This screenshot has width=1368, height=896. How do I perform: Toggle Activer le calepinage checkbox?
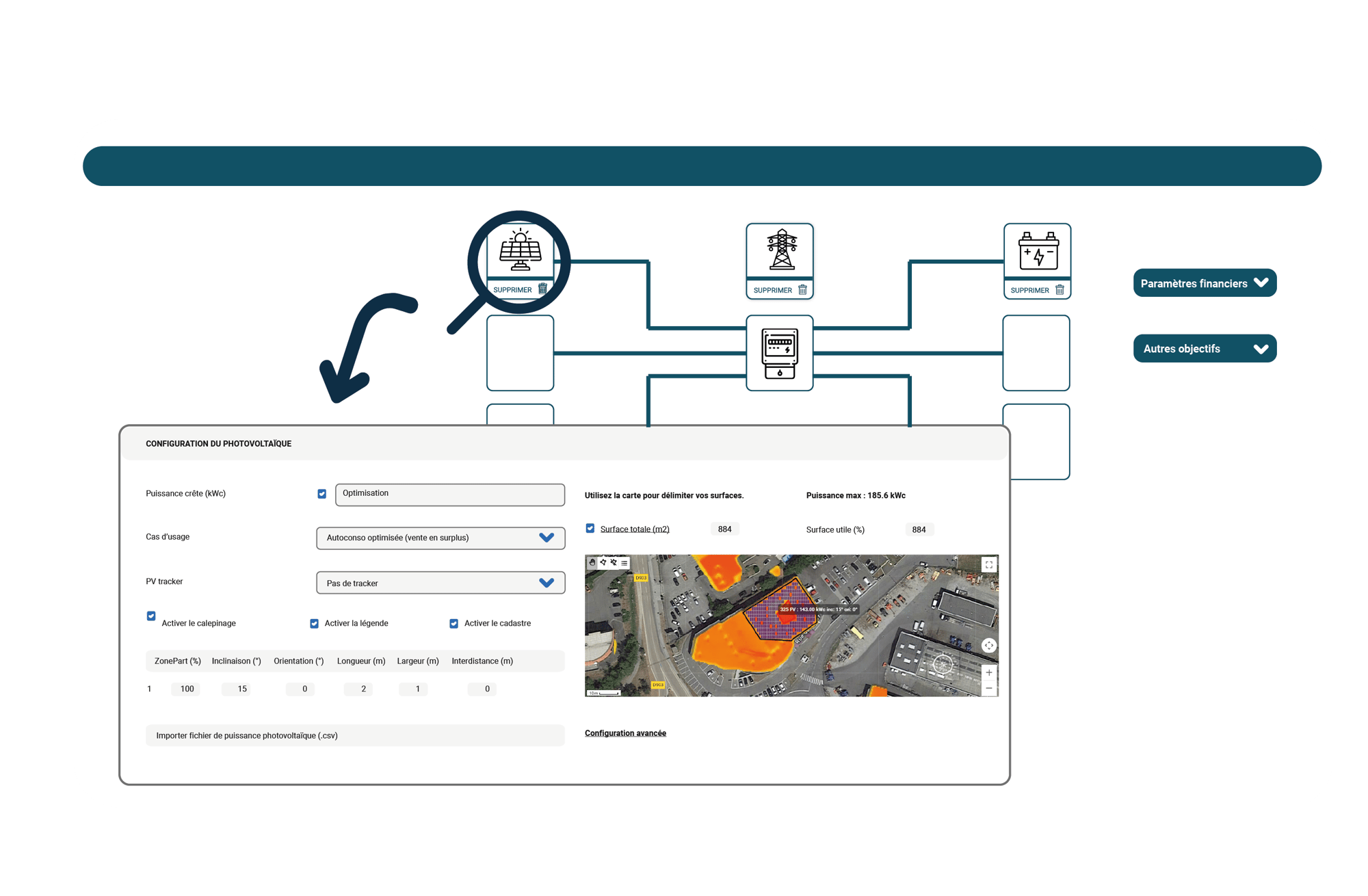point(151,616)
